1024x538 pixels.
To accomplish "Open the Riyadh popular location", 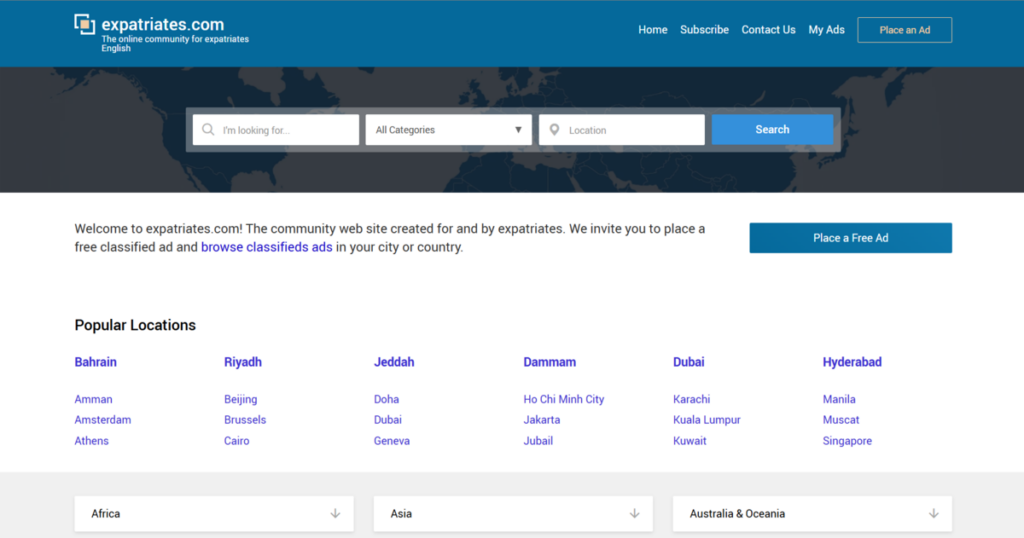I will (243, 362).
